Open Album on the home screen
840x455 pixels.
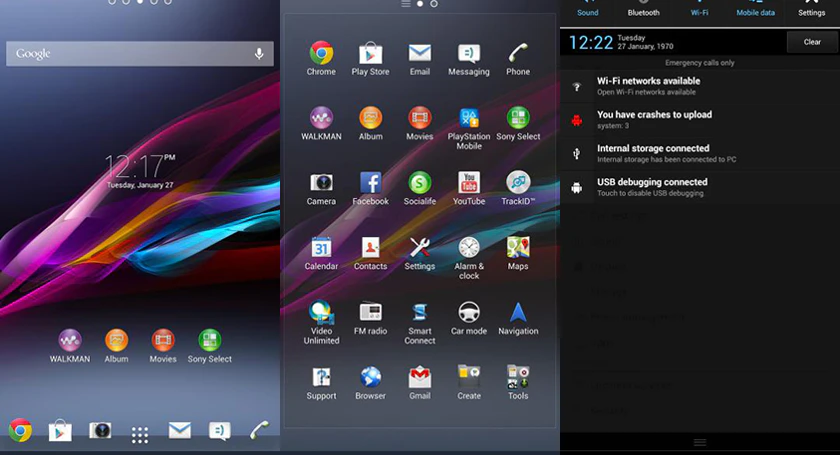(x=116, y=346)
